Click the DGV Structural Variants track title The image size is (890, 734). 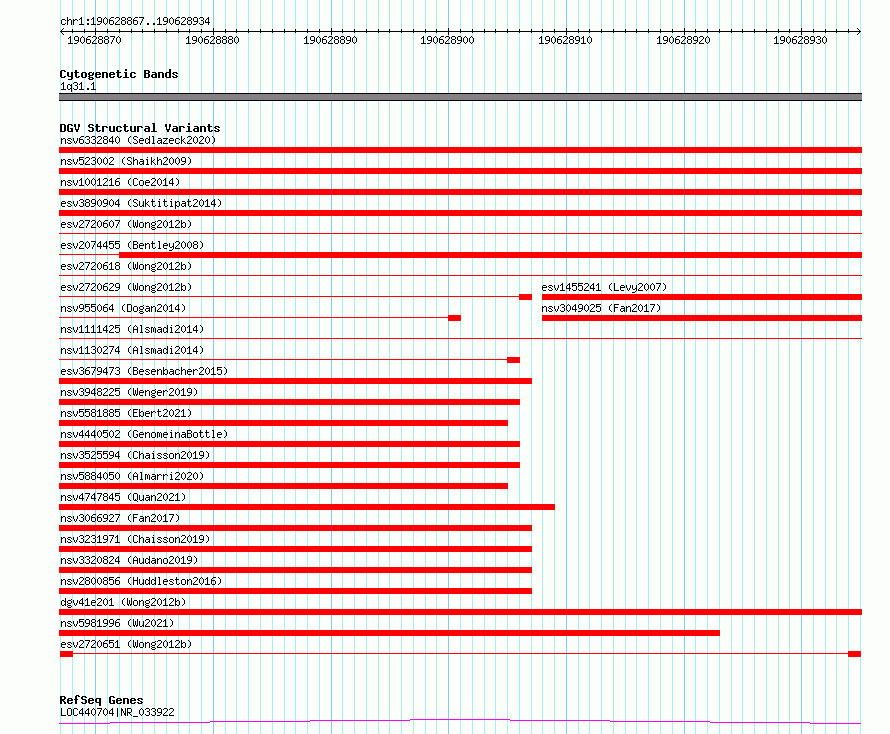[140, 128]
